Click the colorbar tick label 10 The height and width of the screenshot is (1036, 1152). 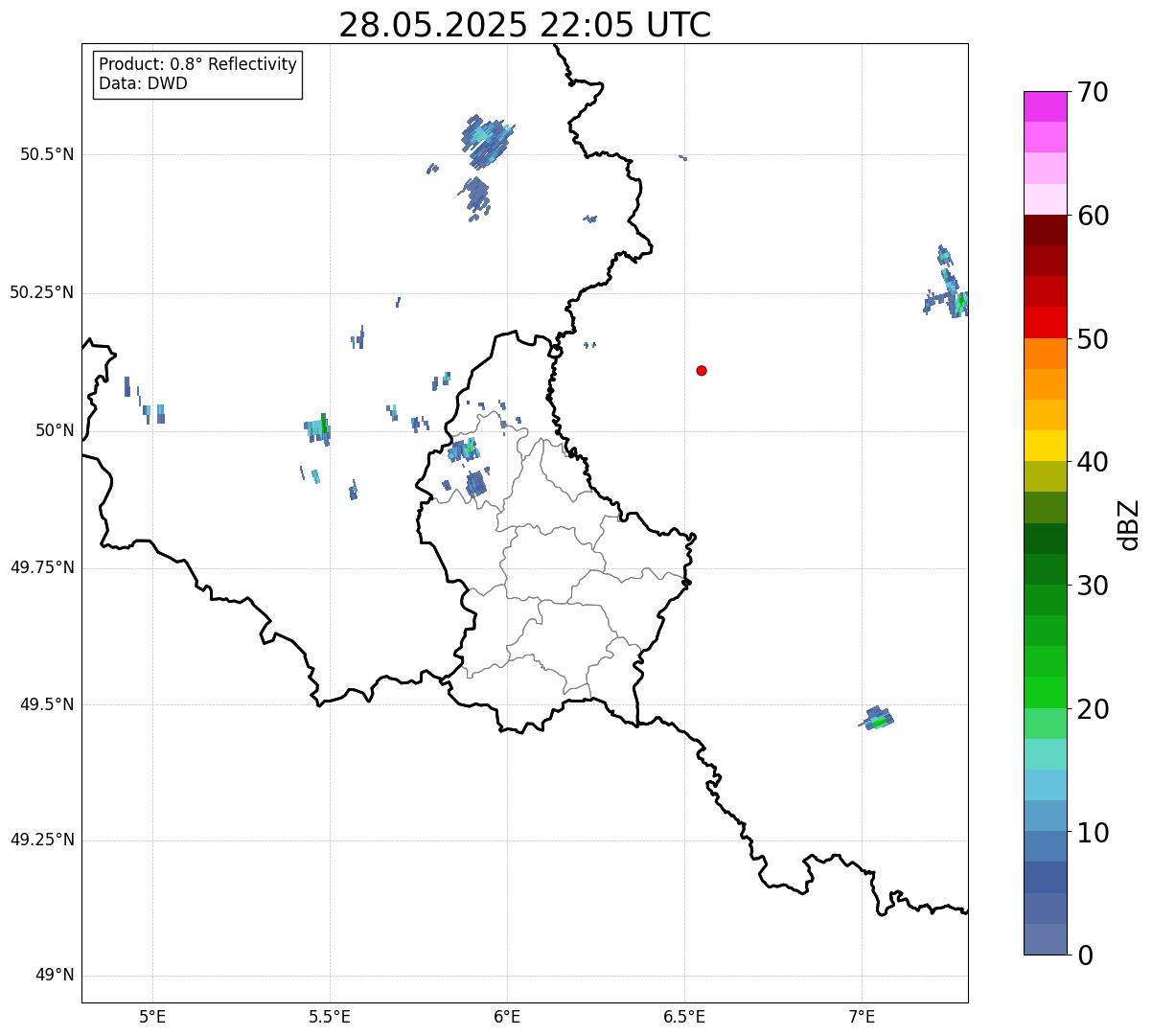(x=1093, y=833)
